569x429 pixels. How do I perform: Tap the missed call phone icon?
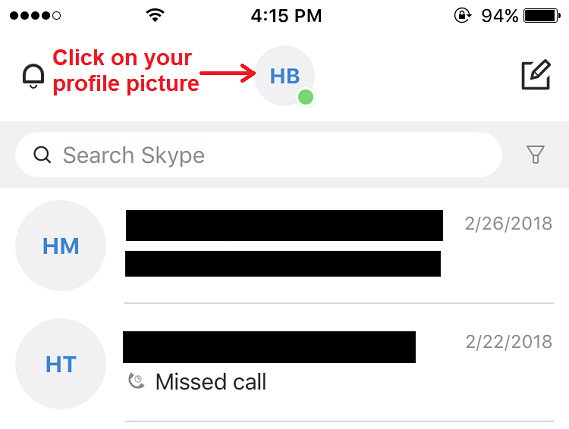point(136,381)
